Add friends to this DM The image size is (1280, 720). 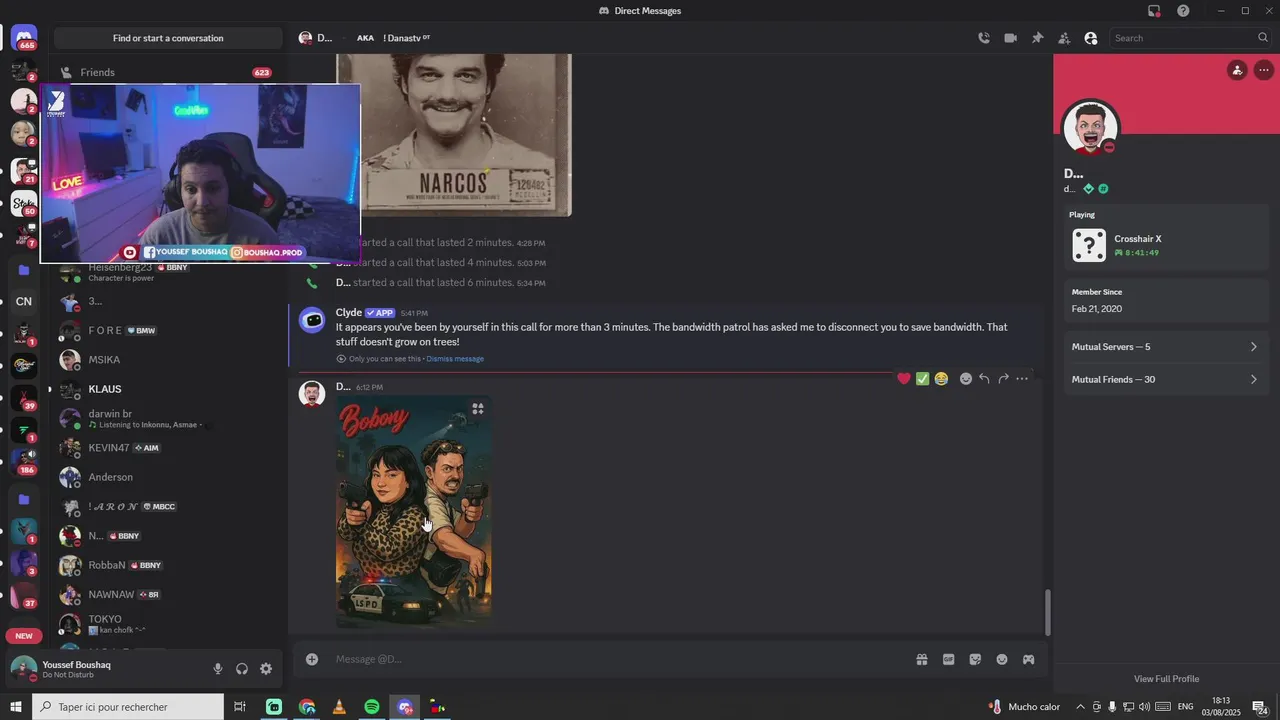point(1064,38)
